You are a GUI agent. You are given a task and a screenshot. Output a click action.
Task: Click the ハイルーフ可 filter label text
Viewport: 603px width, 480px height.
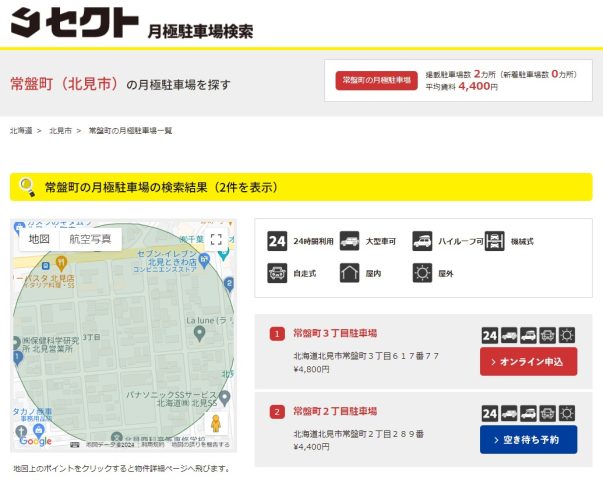[461, 241]
